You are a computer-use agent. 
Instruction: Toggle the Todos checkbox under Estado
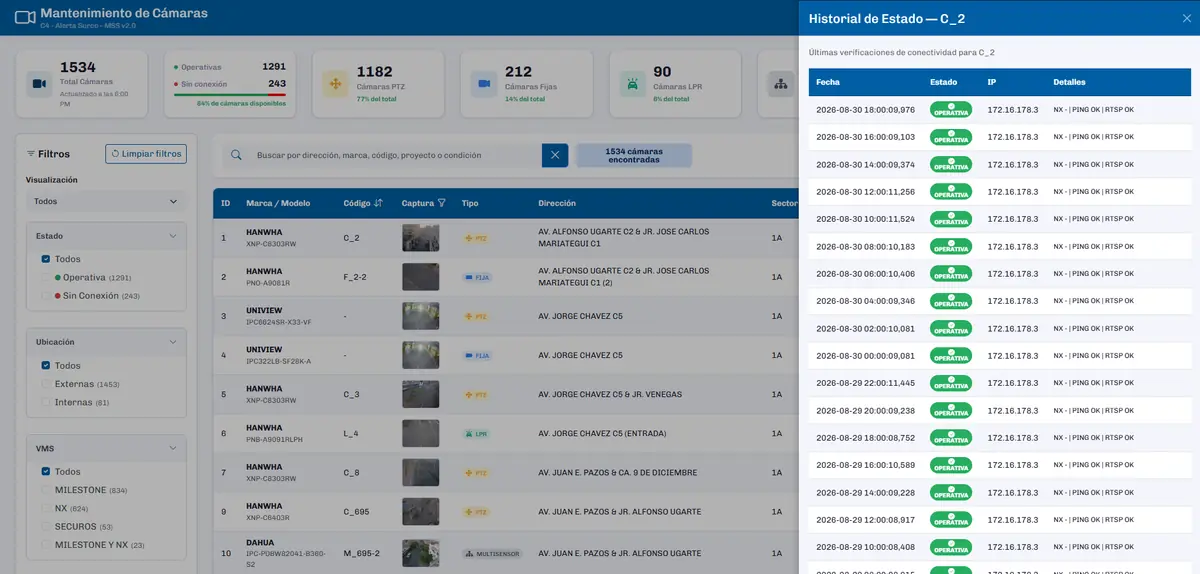pyautogui.click(x=46, y=259)
